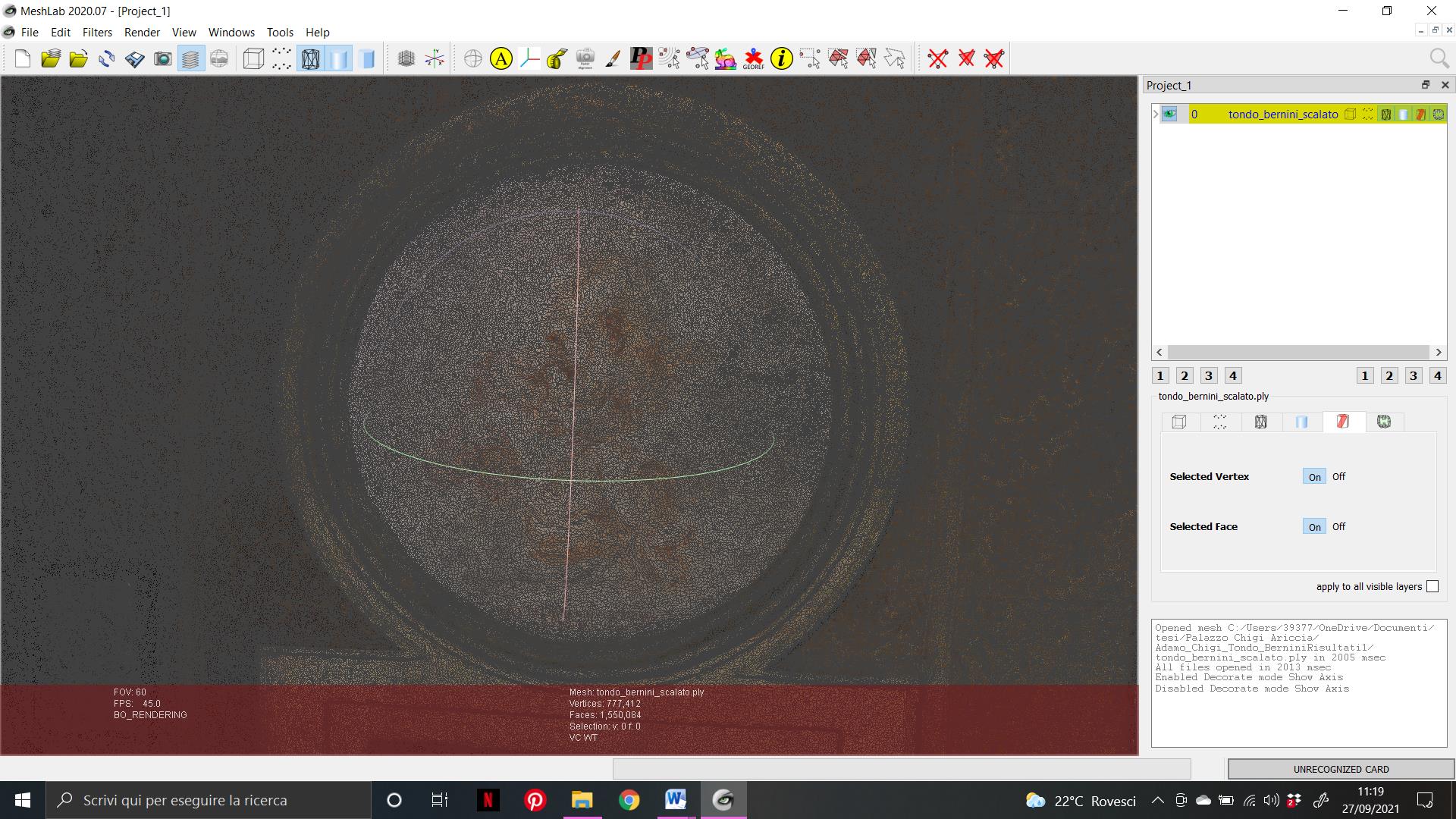Check apply to all visible layers
Image resolution: width=1456 pixels, height=819 pixels.
coord(1432,586)
